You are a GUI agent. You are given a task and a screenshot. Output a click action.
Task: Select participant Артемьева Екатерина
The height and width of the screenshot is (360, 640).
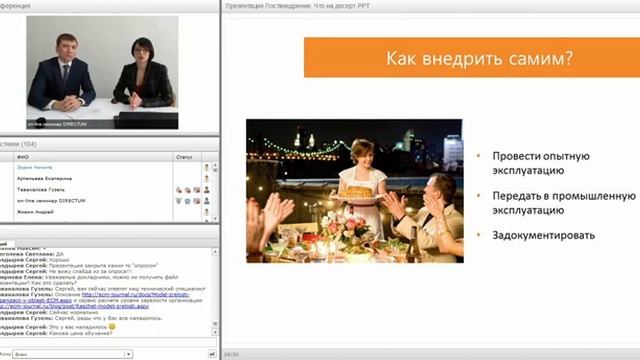[x=44, y=178]
